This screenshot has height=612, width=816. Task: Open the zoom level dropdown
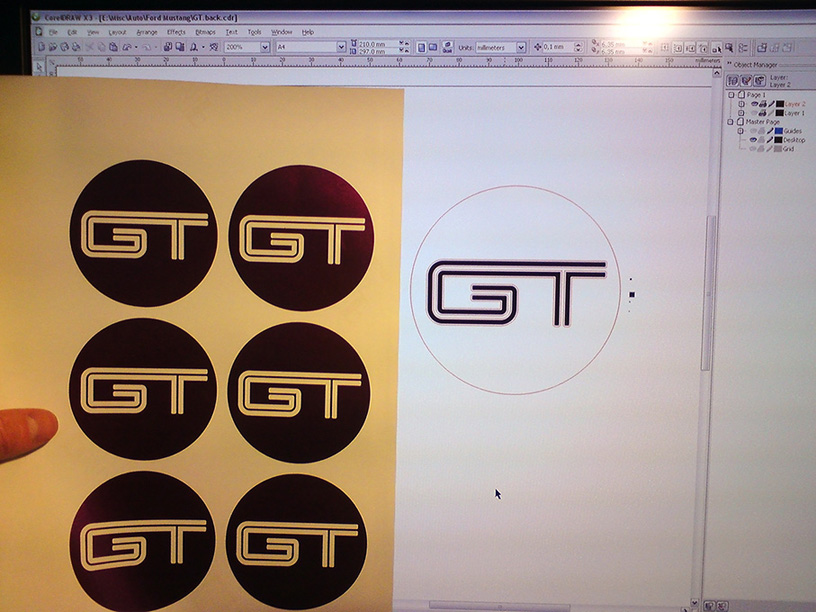(264, 47)
